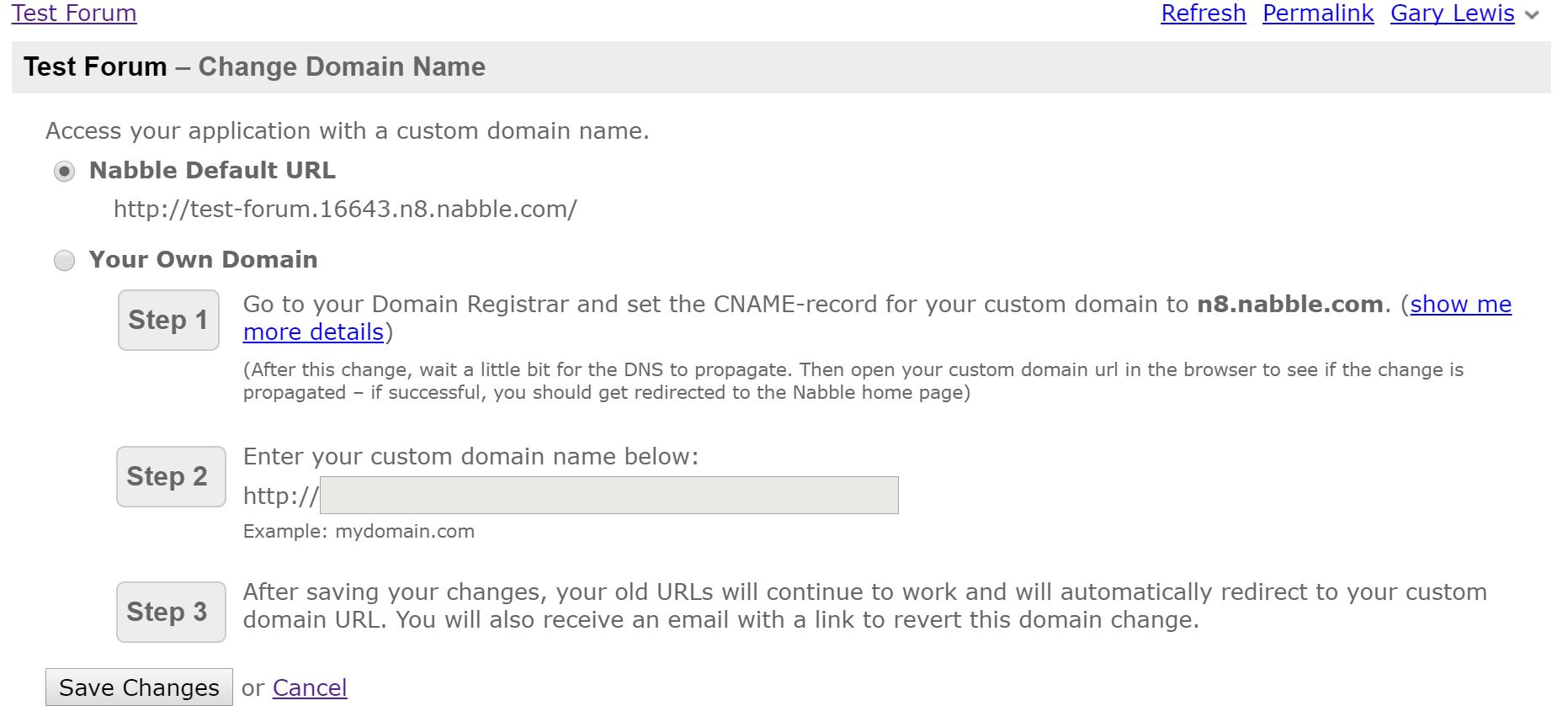The image size is (1568, 711).
Task: Open the Test Forum breadcrumb link
Action: click(74, 13)
